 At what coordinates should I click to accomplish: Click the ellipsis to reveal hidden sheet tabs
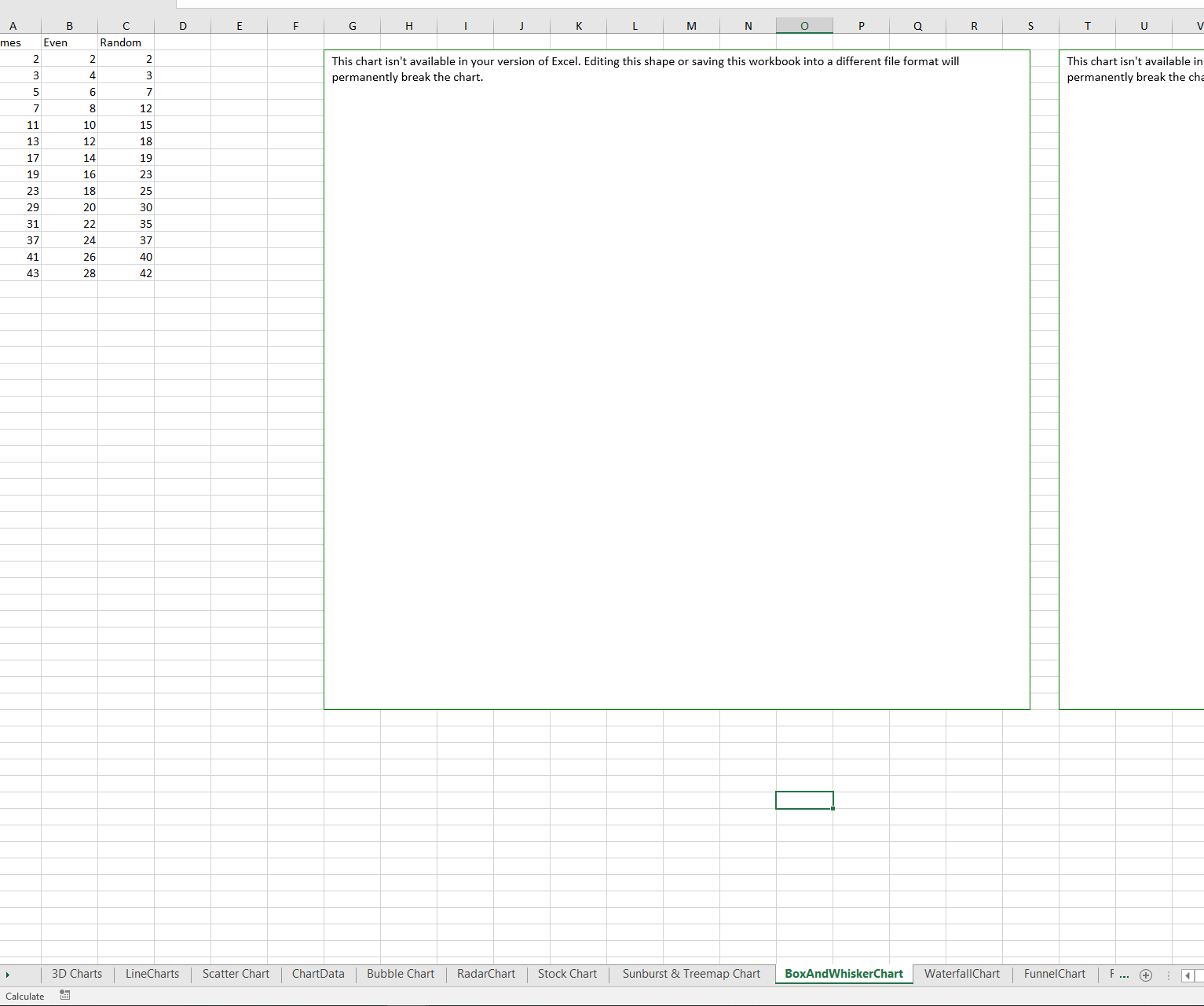coord(1124,975)
